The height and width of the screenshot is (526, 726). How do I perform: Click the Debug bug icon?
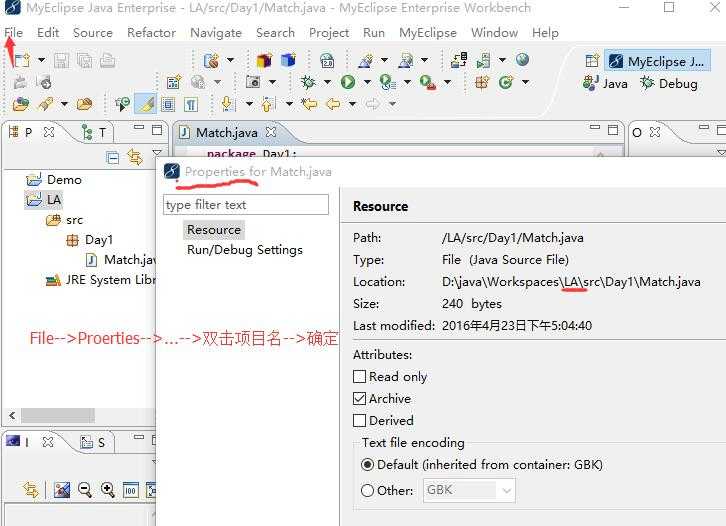[x=308, y=82]
